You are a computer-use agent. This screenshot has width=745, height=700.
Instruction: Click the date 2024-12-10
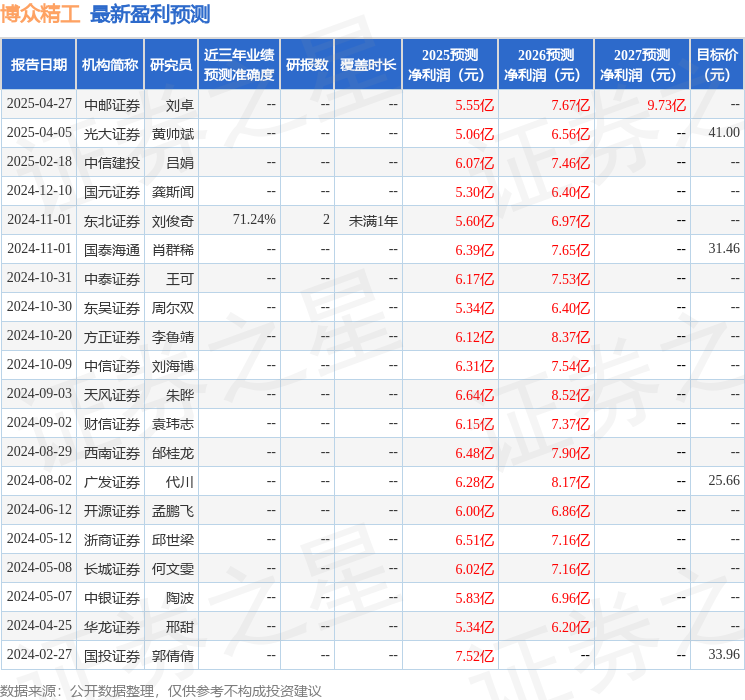pyautogui.click(x=39, y=191)
